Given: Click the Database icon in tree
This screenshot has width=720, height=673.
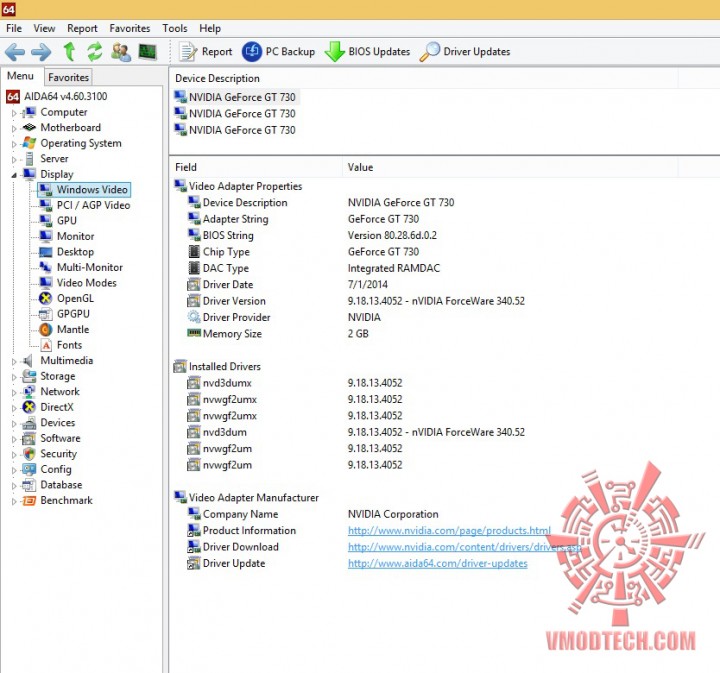Looking at the screenshot, I should click(x=29, y=485).
